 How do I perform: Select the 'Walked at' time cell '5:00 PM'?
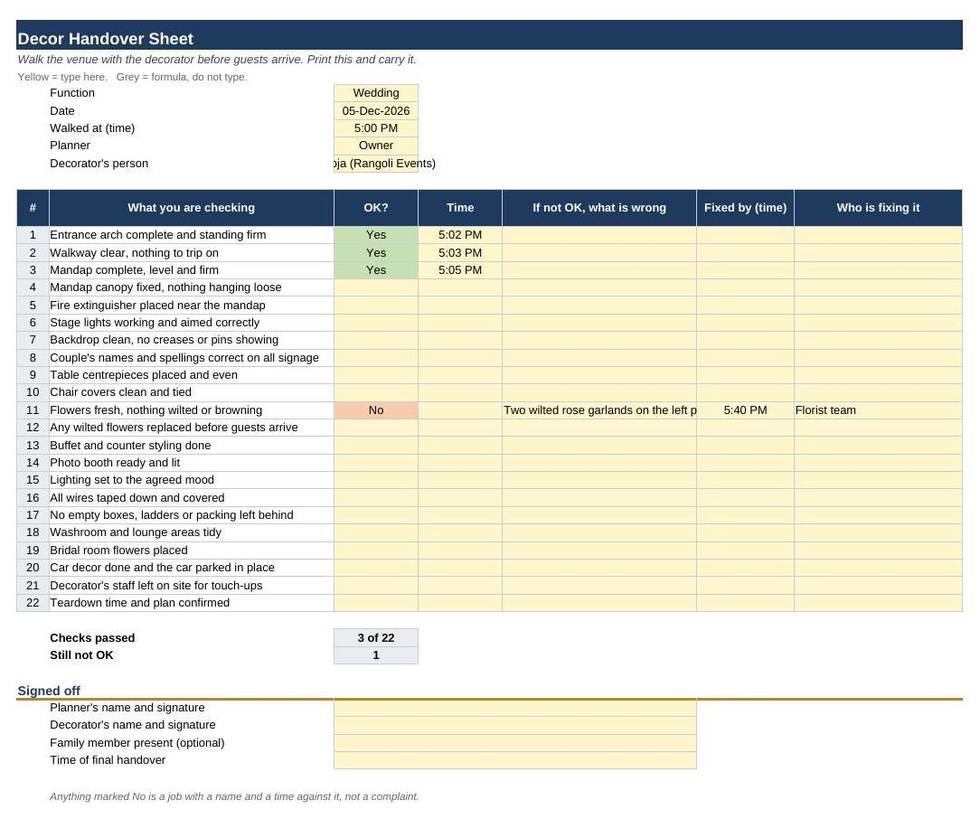(376, 128)
